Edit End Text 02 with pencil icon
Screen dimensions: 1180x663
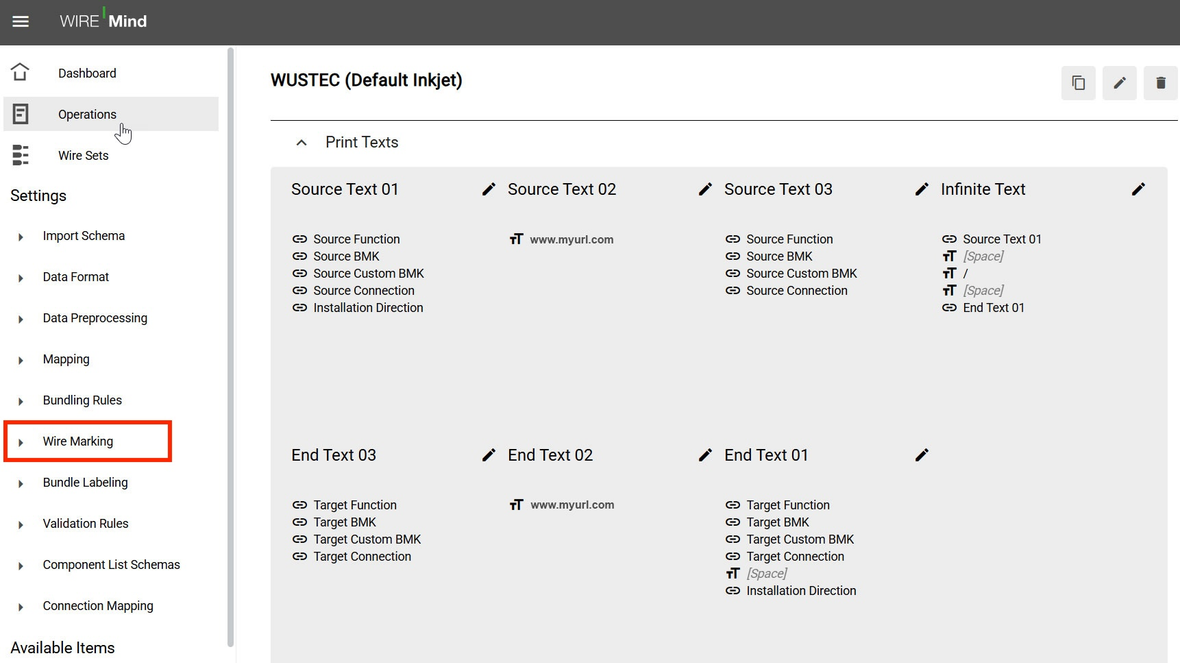pos(705,455)
